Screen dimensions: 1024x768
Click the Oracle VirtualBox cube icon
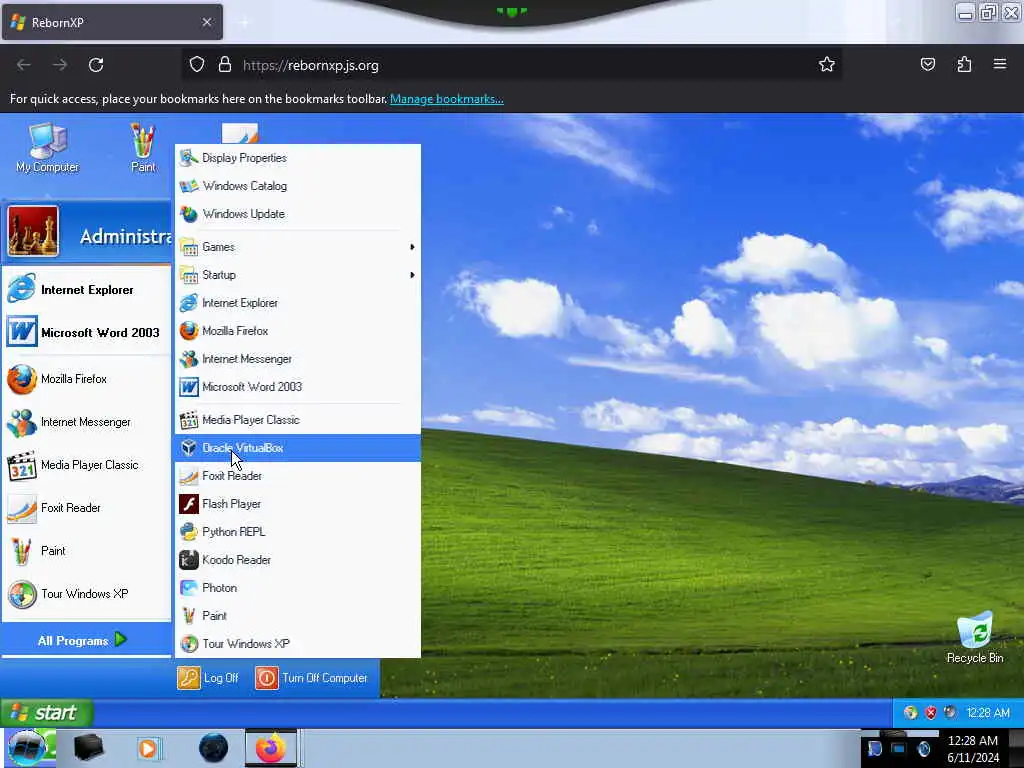point(189,448)
